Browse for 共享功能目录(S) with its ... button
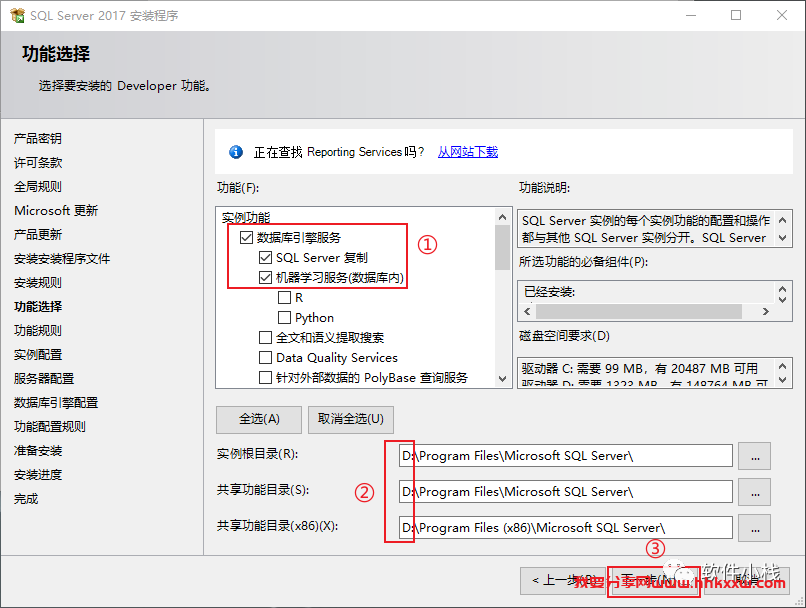 tap(754, 492)
